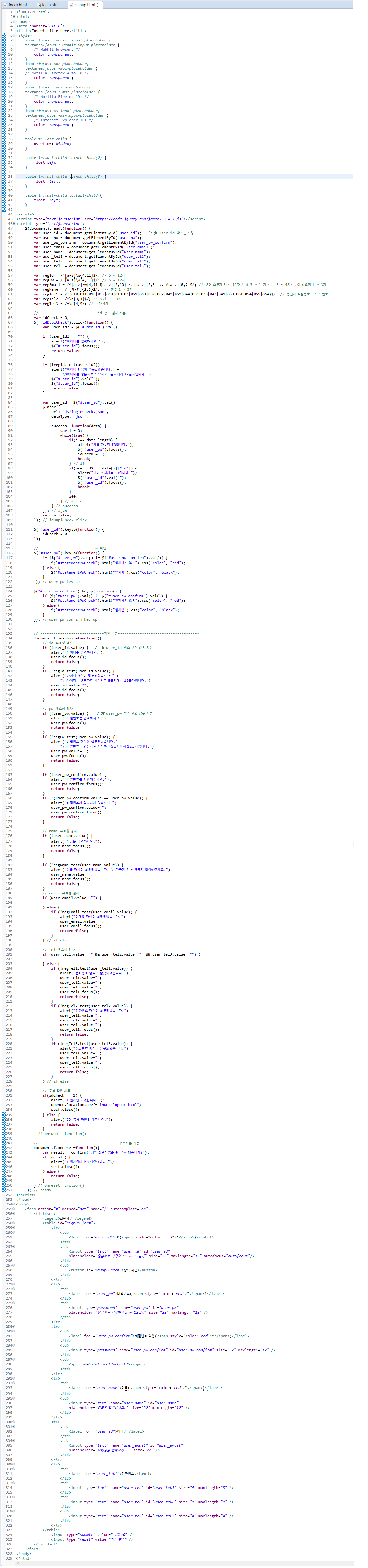
Task: Click line number 1 in the gutter
Action: pos(11,12)
